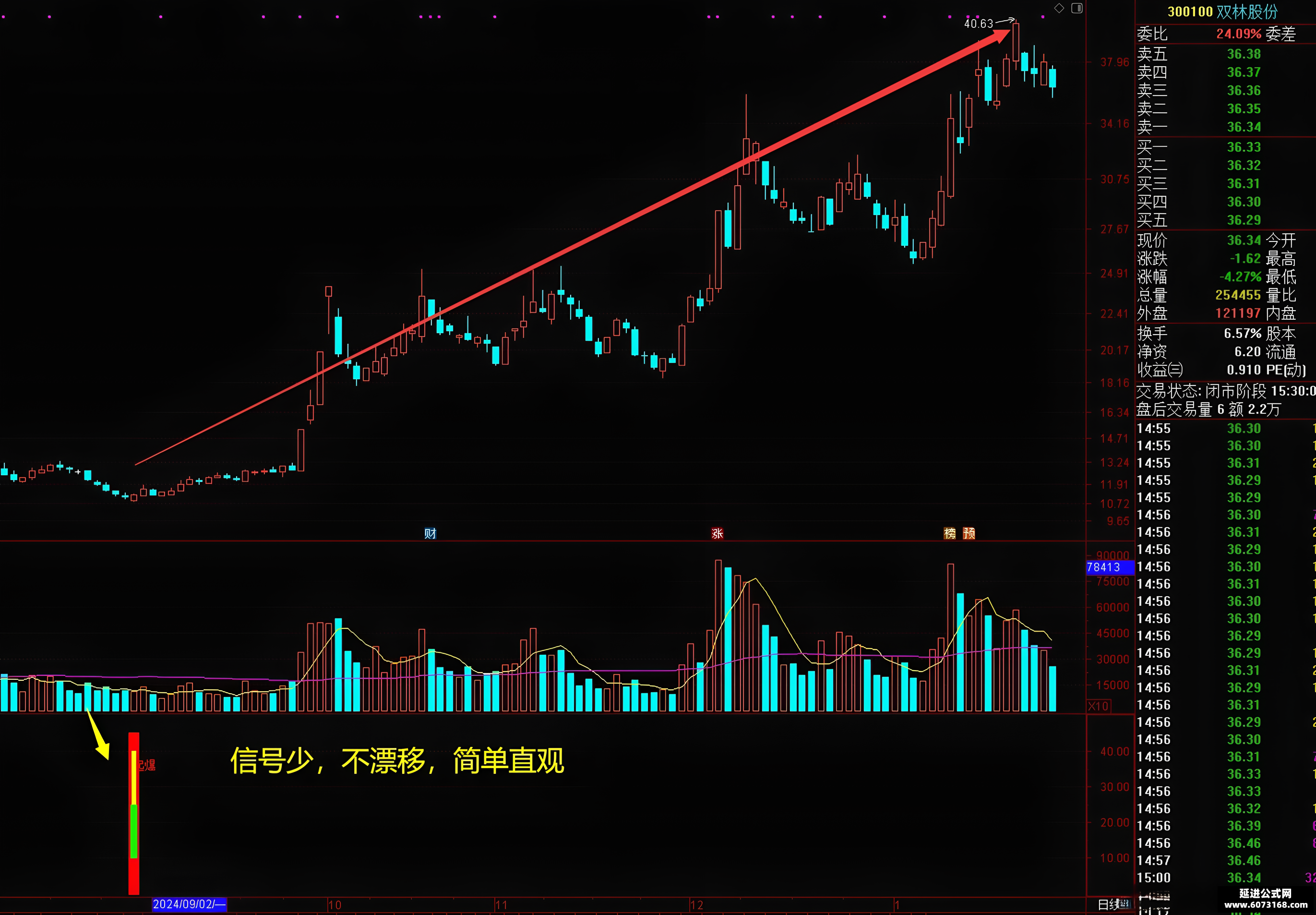Jump to month 11 on time axis
The height and width of the screenshot is (915, 1316).
pos(501,905)
